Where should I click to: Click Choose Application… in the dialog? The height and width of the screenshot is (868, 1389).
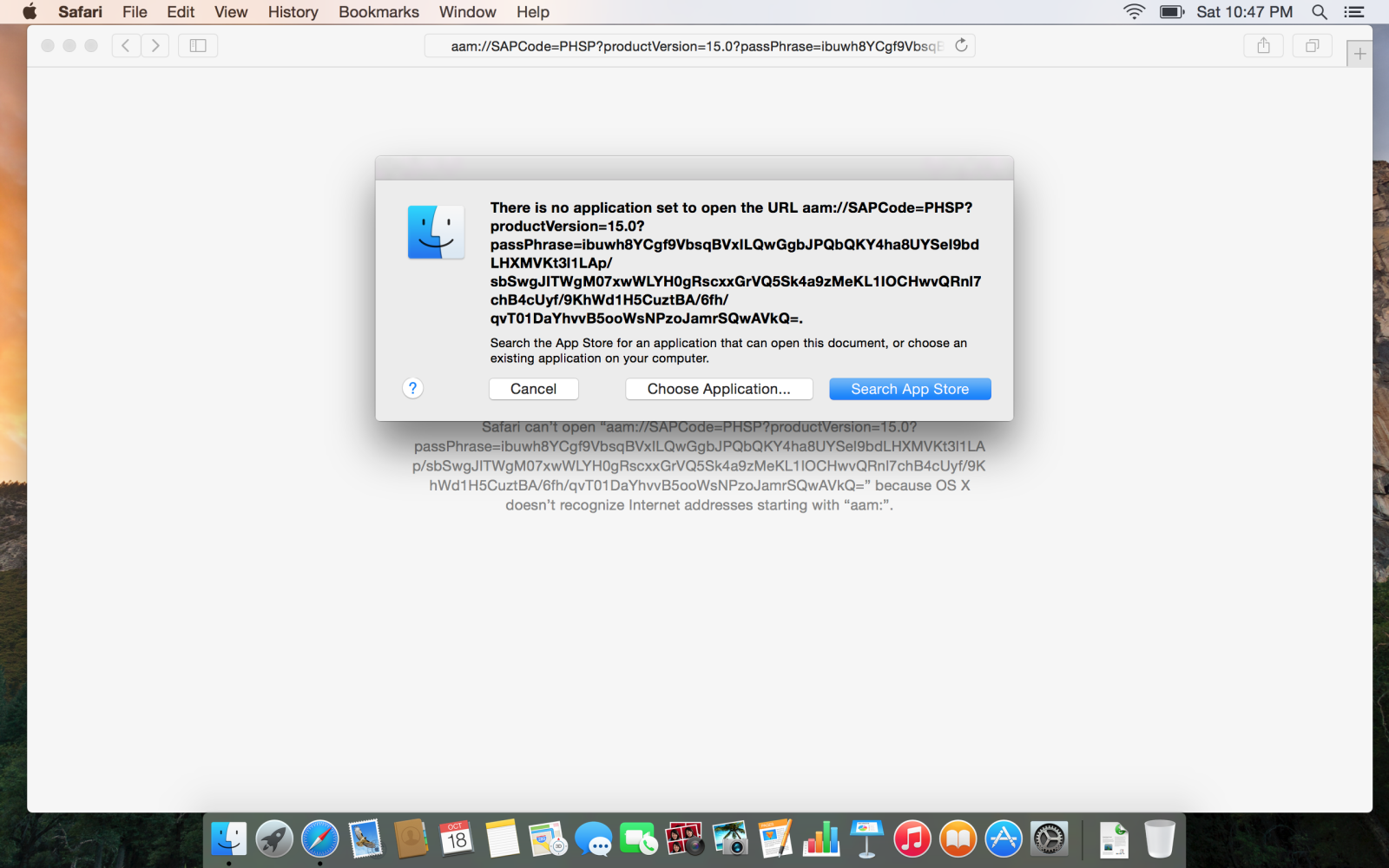(x=719, y=389)
